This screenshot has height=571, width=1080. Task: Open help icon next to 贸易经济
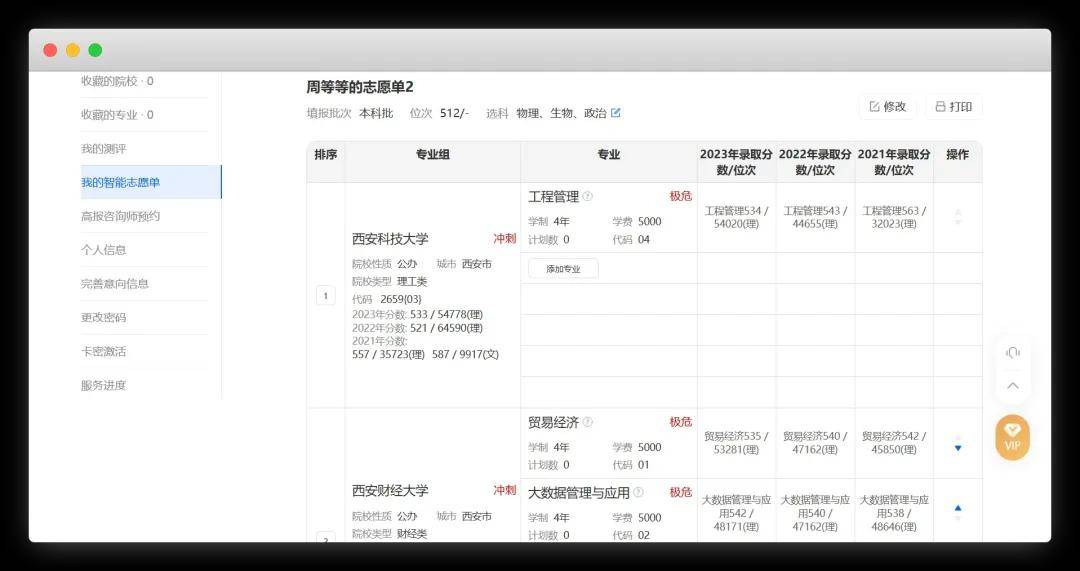coord(588,422)
